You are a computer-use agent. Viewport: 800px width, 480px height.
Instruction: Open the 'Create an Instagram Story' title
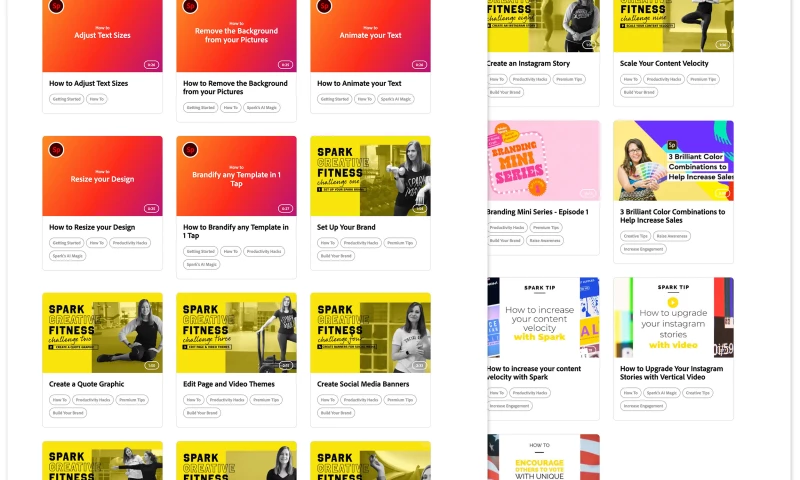point(529,63)
